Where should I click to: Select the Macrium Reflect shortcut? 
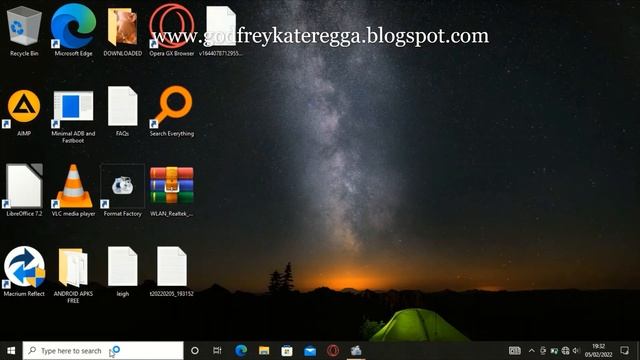24,271
